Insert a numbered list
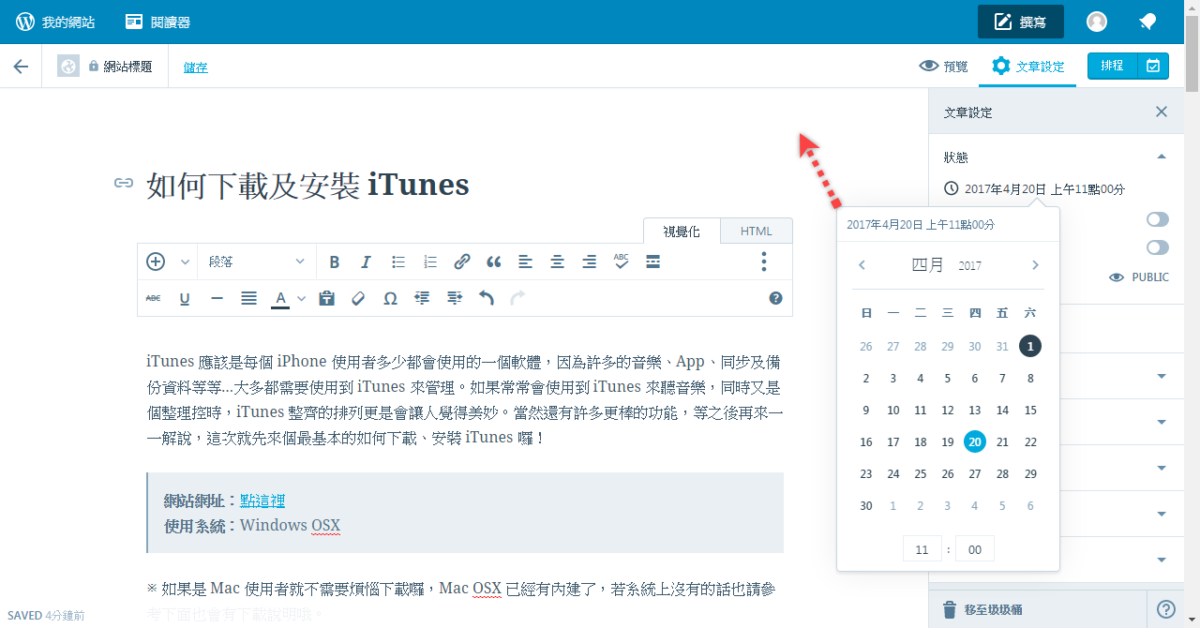 tap(430, 262)
